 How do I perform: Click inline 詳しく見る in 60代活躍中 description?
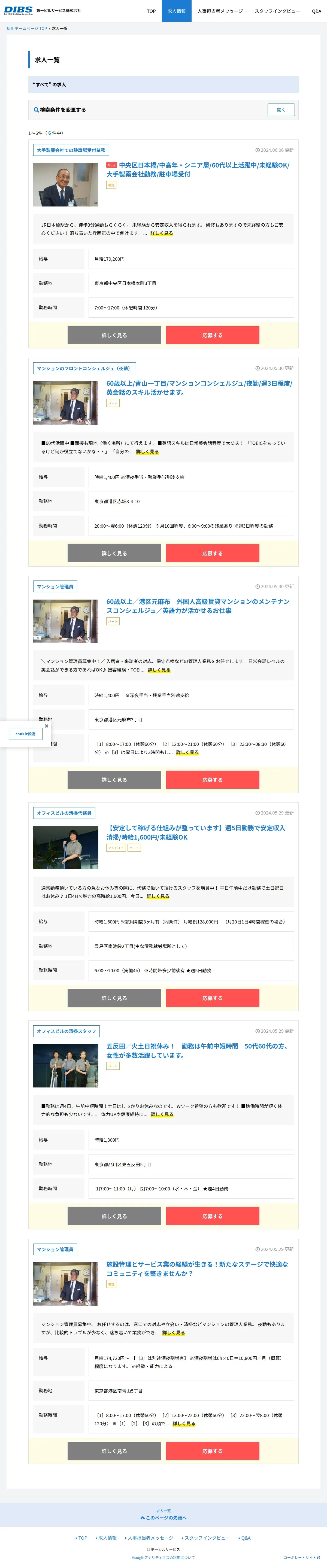(x=147, y=452)
